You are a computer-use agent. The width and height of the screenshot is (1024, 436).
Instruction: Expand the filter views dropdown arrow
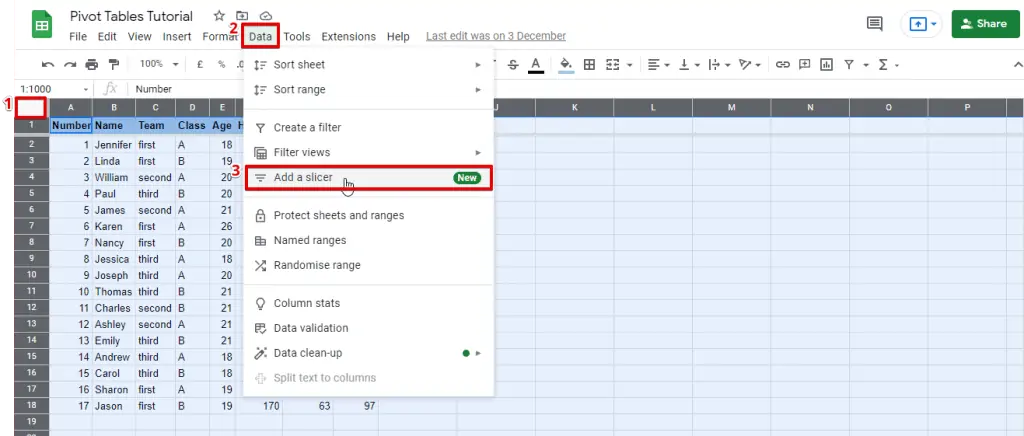coord(866,65)
